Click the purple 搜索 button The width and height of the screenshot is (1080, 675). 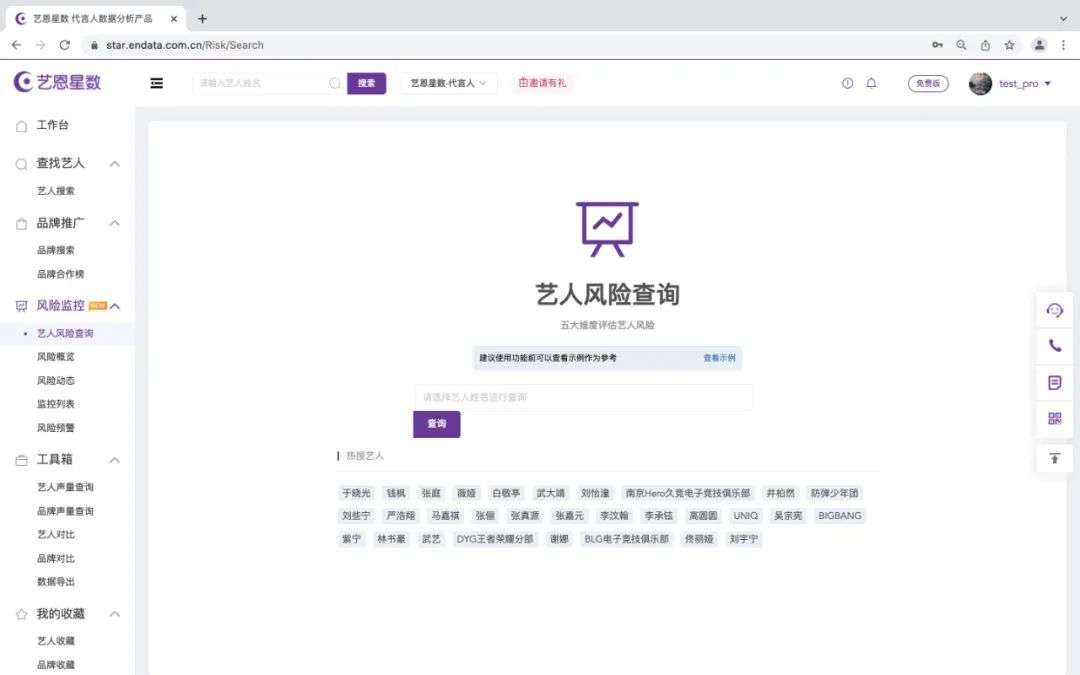click(x=366, y=83)
